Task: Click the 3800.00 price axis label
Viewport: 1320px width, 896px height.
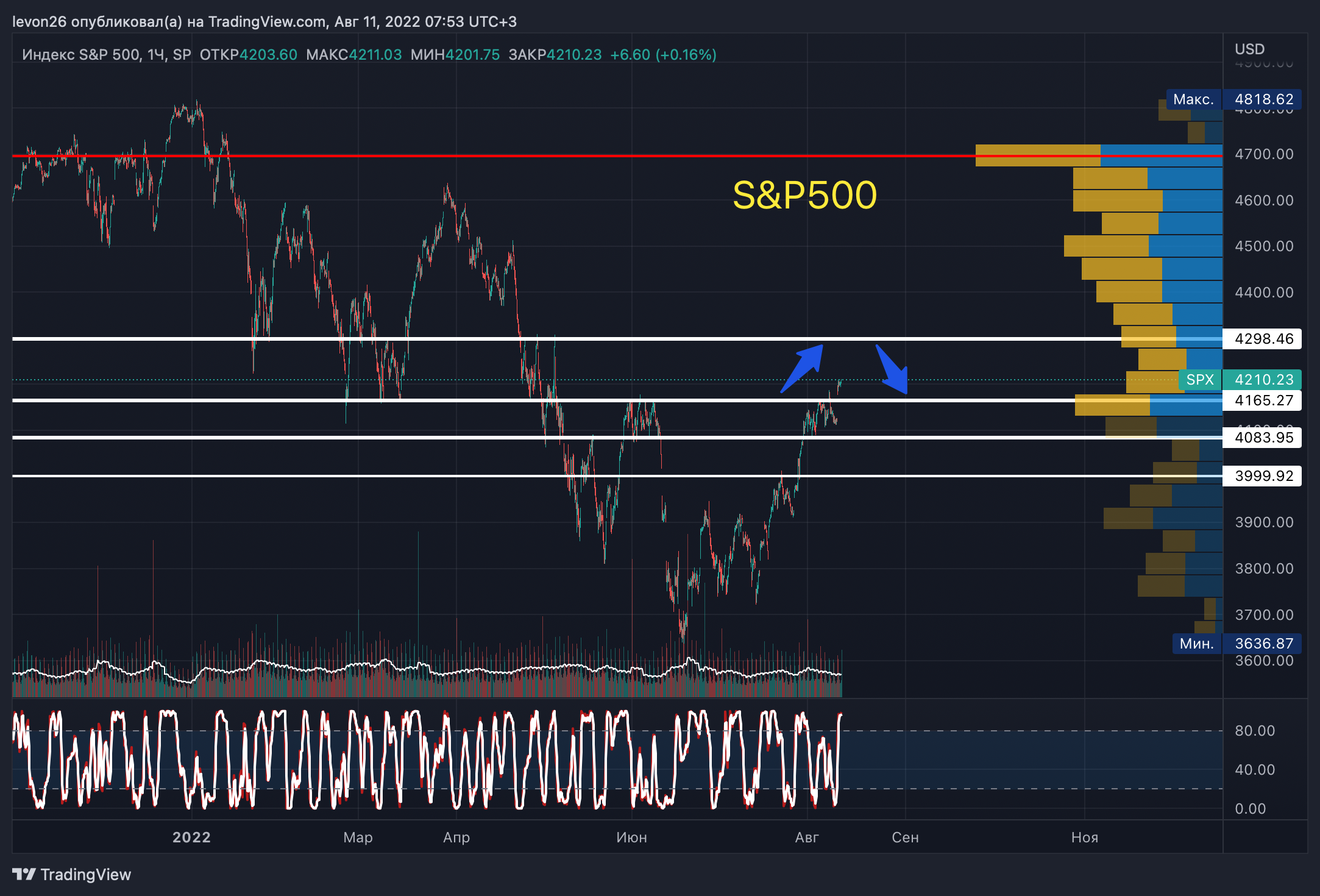Action: [1264, 569]
